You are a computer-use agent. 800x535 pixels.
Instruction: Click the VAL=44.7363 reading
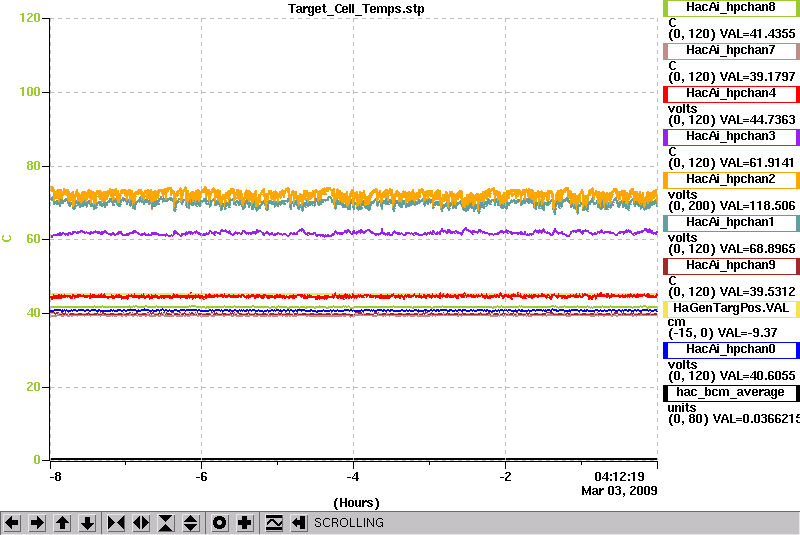(x=757, y=120)
